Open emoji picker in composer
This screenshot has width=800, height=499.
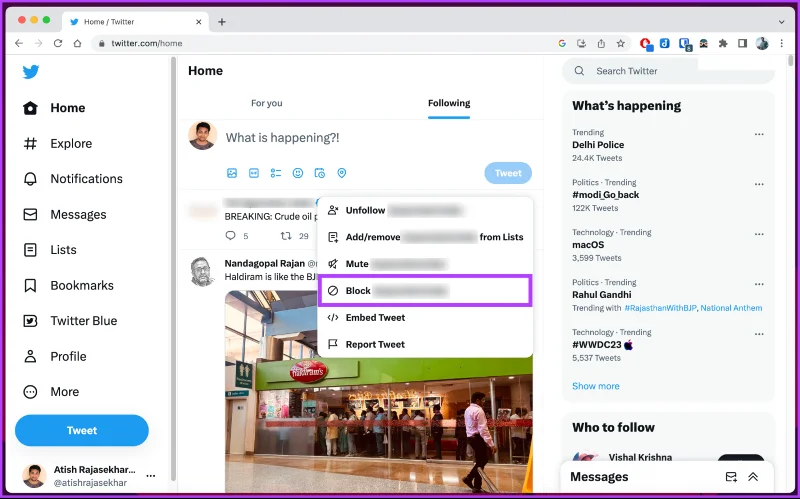coord(297,173)
